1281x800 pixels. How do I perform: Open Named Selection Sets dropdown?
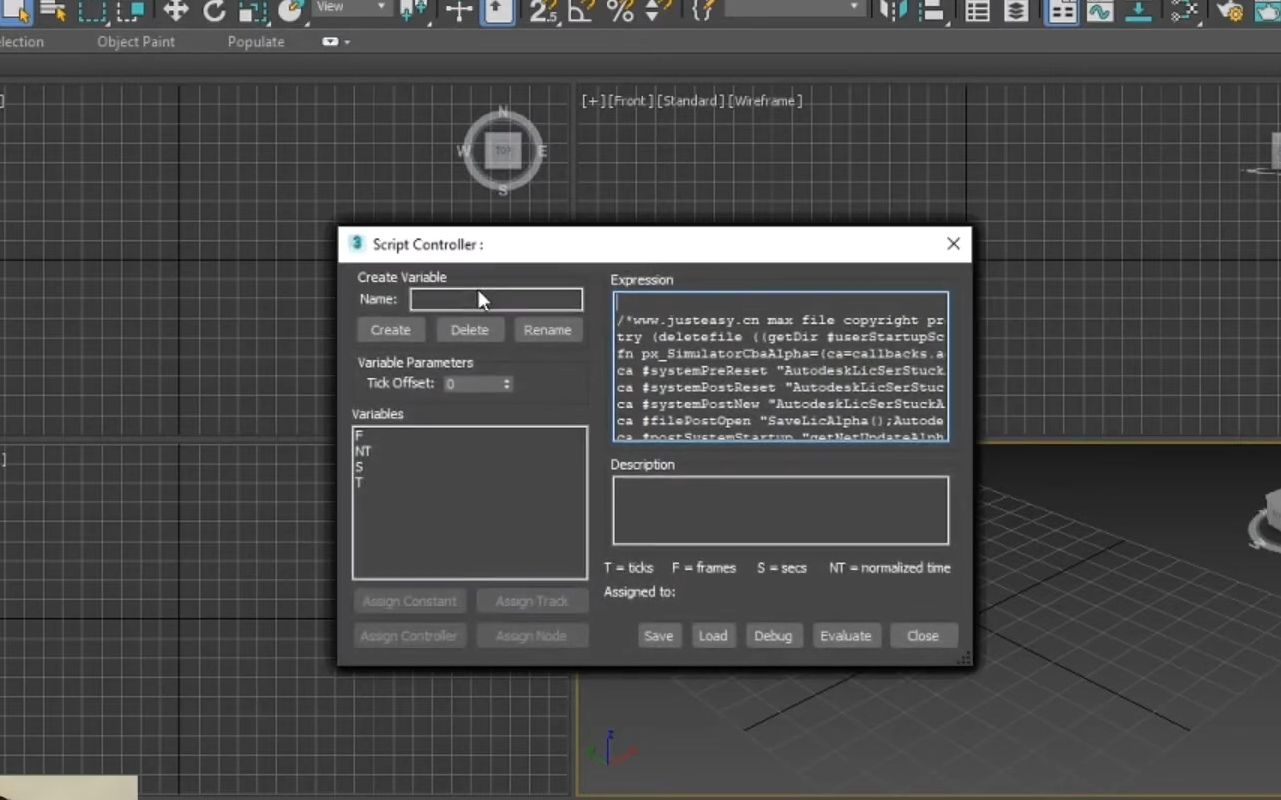tap(794, 8)
